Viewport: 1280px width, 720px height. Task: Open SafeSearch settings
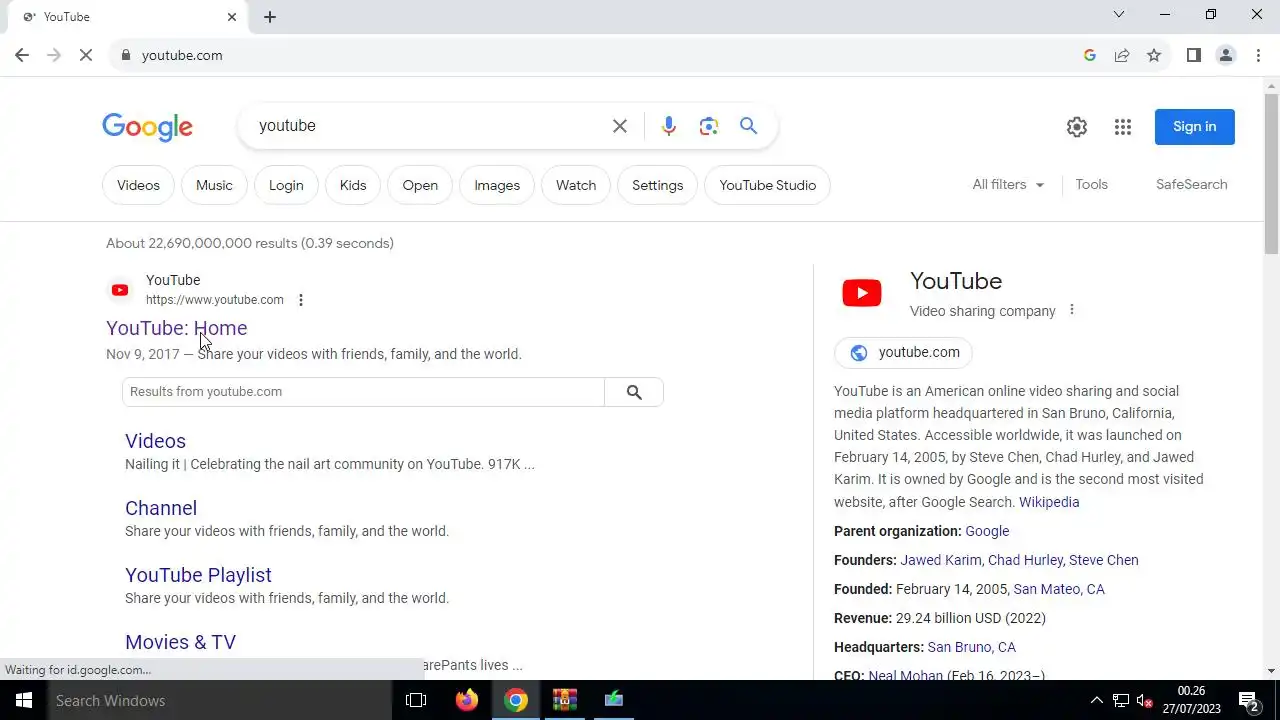coord(1191,185)
